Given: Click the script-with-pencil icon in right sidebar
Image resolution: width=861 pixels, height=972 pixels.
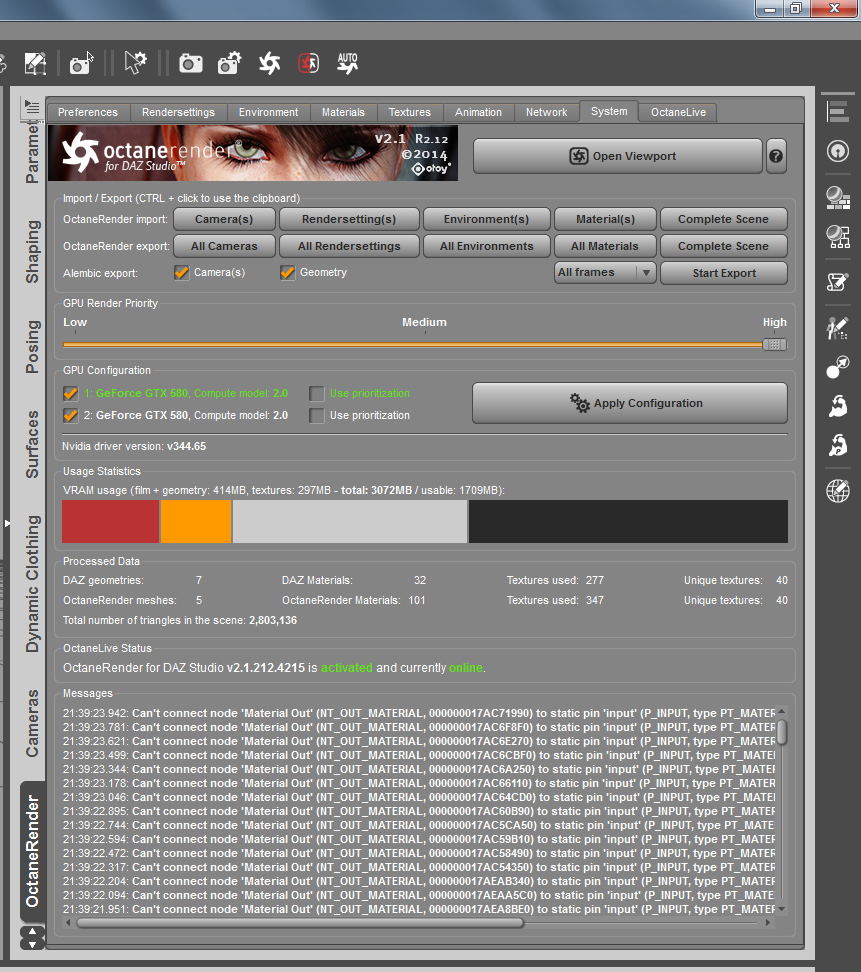Looking at the screenshot, I should (837, 282).
